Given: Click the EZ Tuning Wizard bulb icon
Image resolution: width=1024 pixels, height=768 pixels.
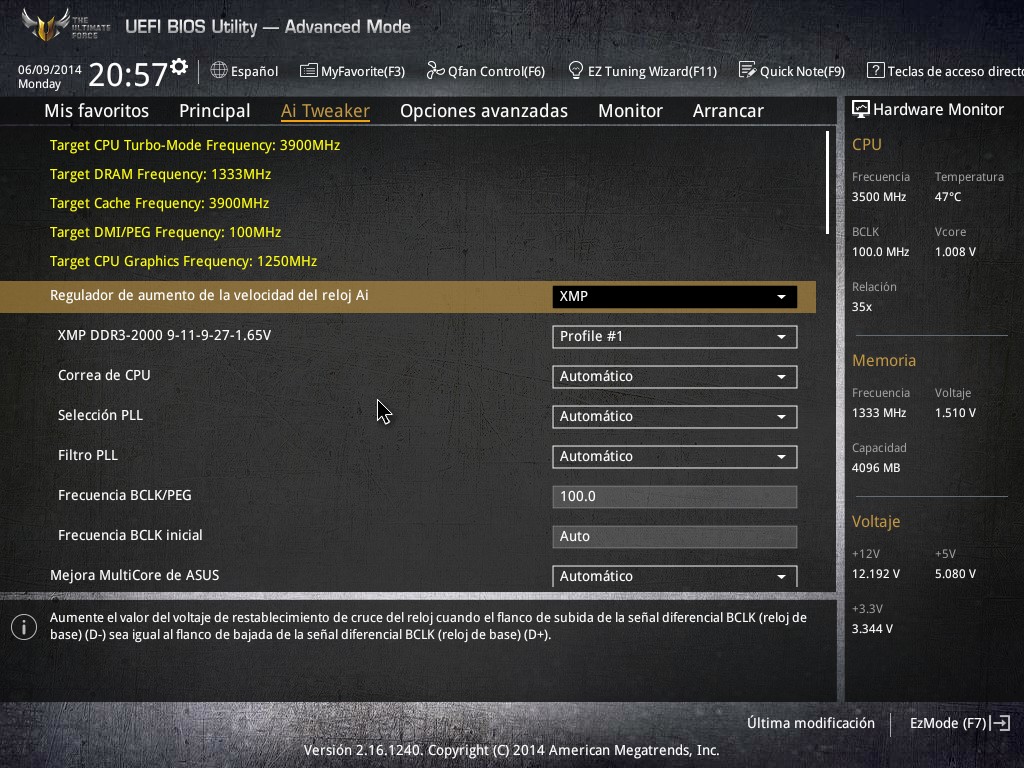Looking at the screenshot, I should pos(575,71).
